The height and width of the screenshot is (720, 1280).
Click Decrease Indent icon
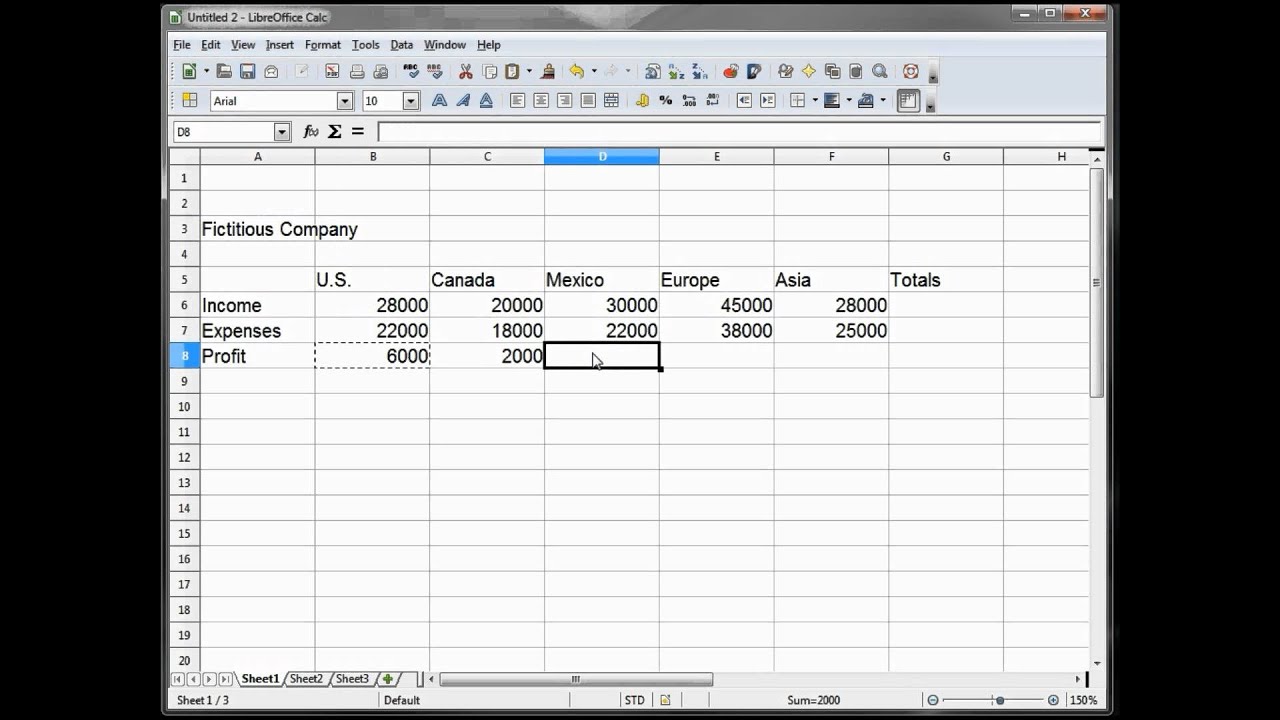click(744, 101)
